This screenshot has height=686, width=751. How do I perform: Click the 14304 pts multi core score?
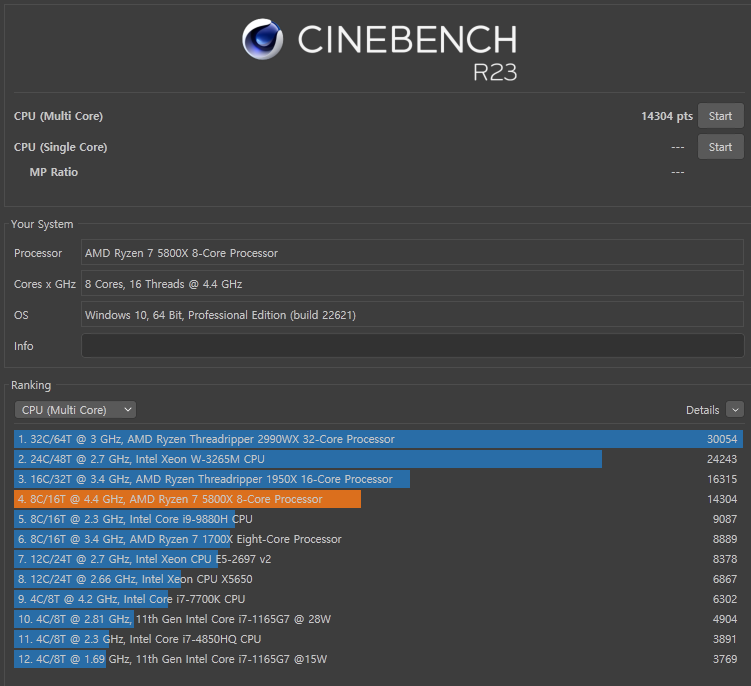[667, 116]
